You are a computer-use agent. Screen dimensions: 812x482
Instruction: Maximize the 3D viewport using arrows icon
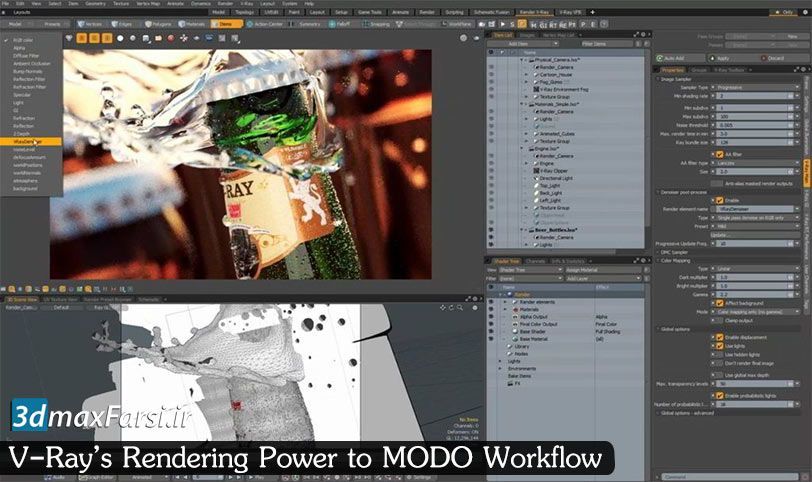pos(468,299)
